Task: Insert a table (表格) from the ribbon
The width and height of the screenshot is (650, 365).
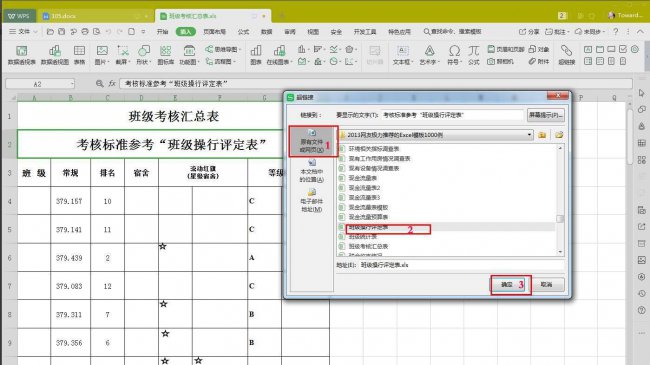Action: click(x=79, y=55)
